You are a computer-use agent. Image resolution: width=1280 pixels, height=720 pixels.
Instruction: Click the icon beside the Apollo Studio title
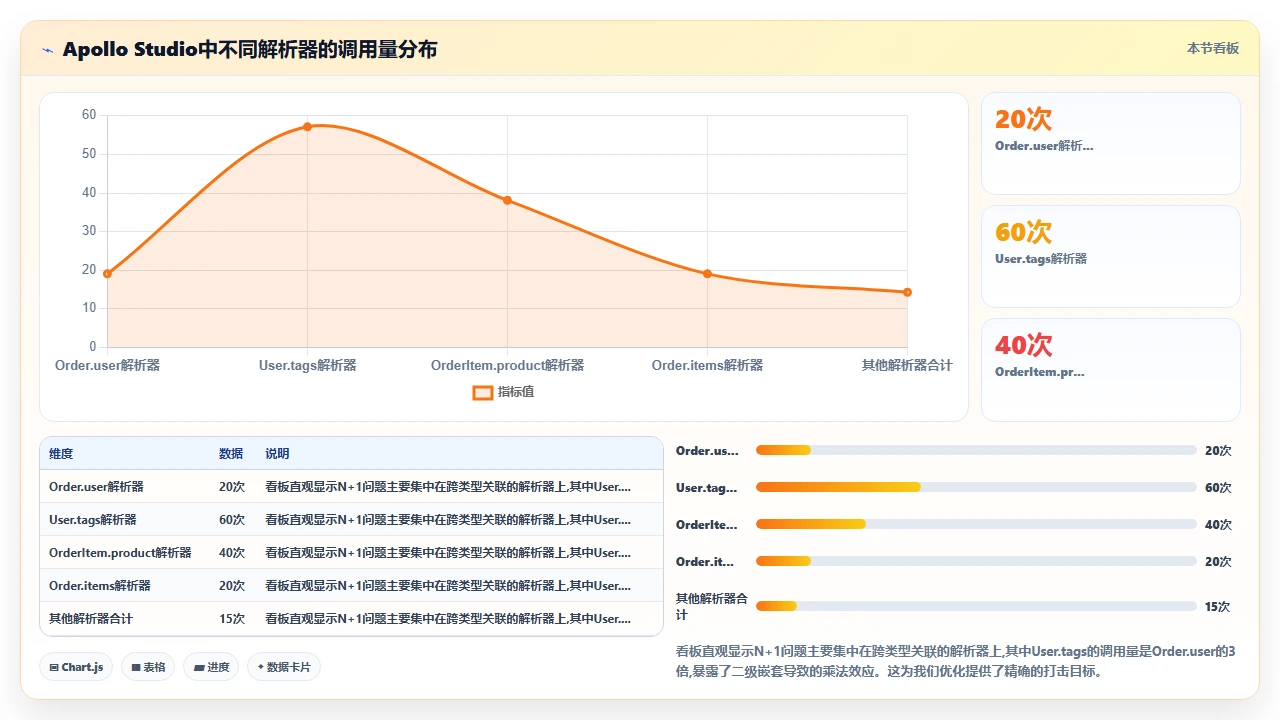47,50
